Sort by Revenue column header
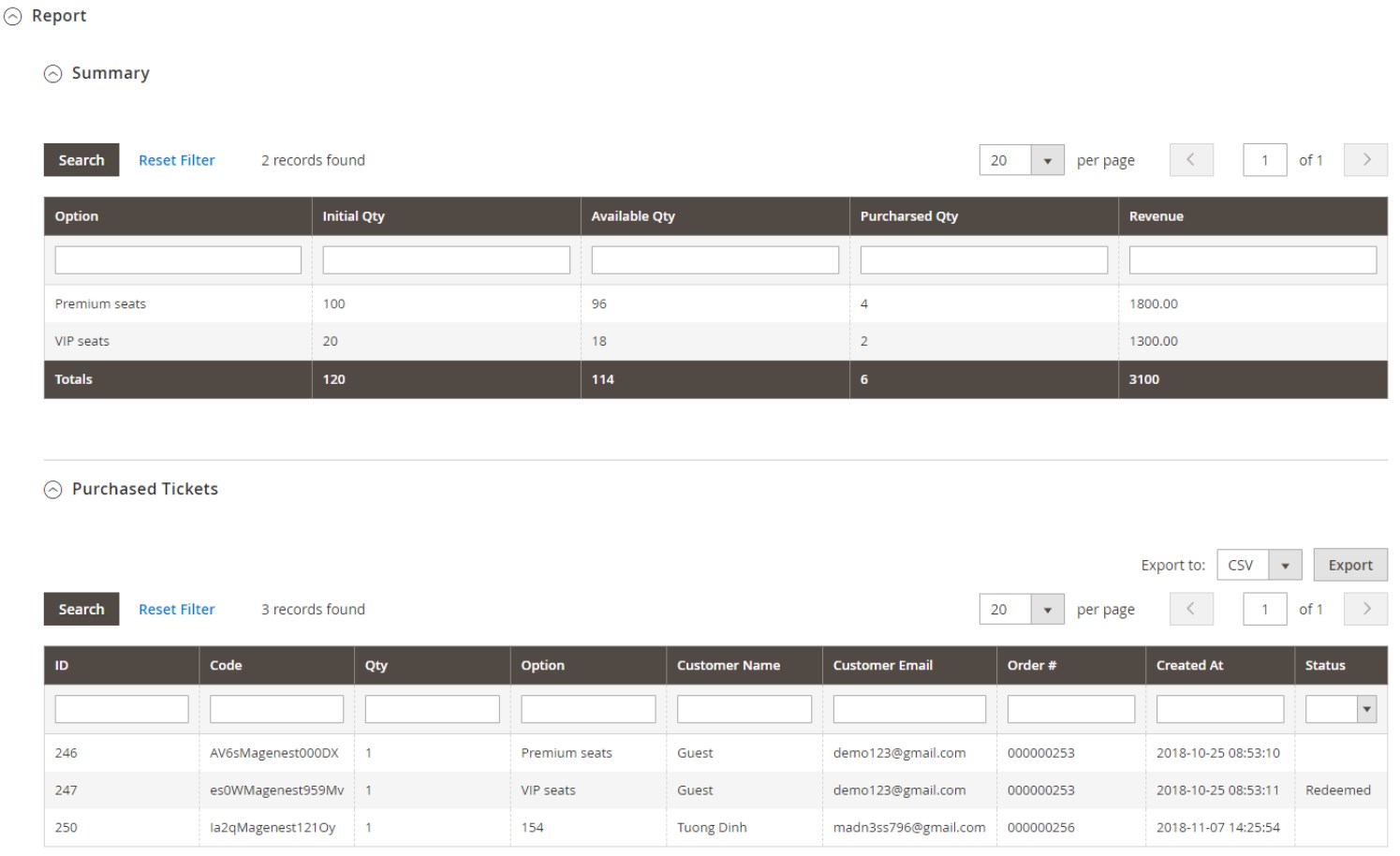The width and height of the screenshot is (1400, 856). (1157, 216)
